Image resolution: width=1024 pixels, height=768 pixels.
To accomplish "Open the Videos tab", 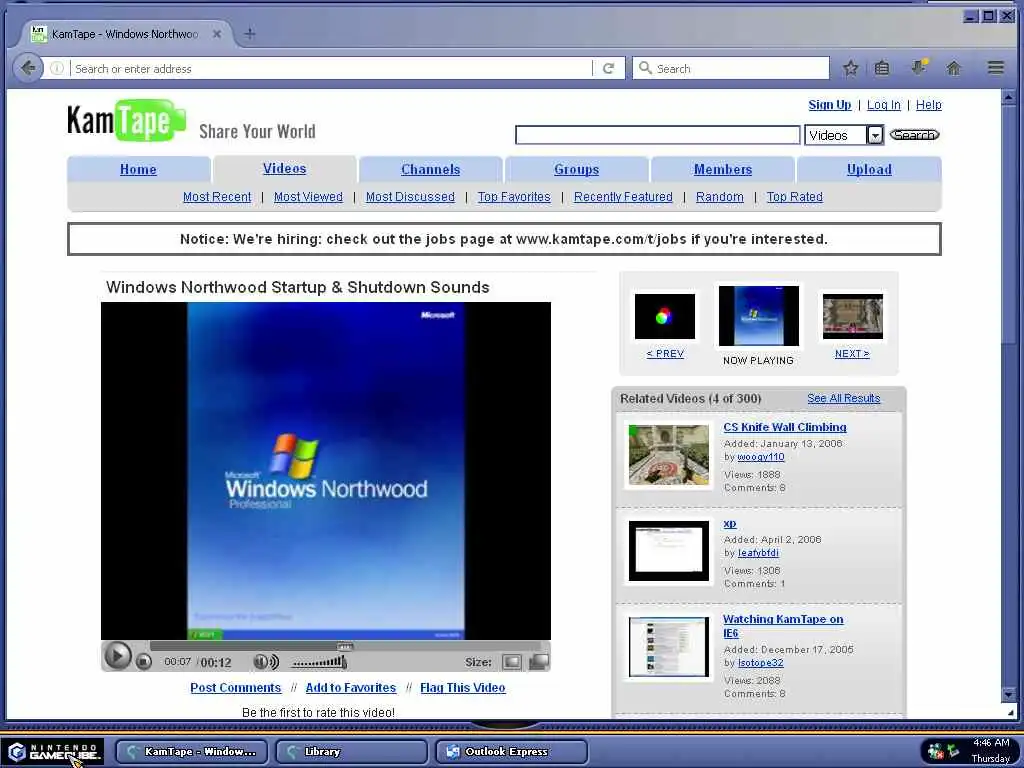I will [x=284, y=168].
